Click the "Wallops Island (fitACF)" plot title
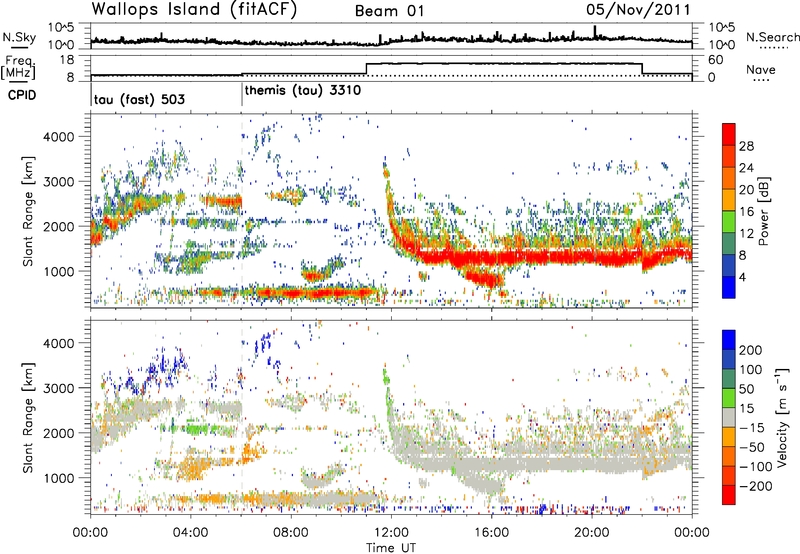The height and width of the screenshot is (554, 800). click(x=194, y=9)
